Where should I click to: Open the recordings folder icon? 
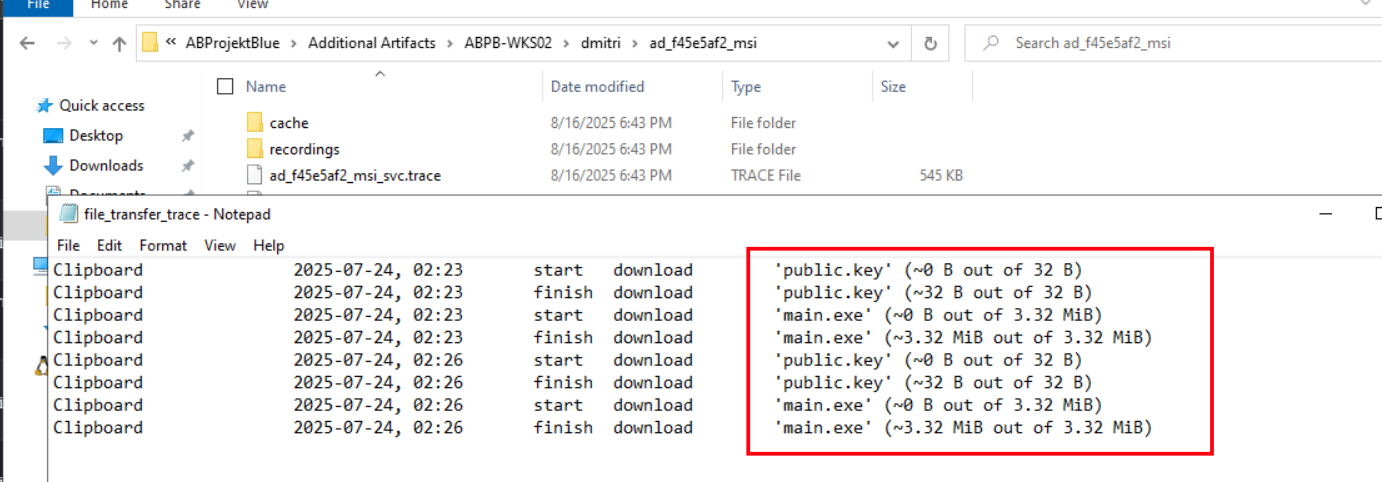[256, 149]
